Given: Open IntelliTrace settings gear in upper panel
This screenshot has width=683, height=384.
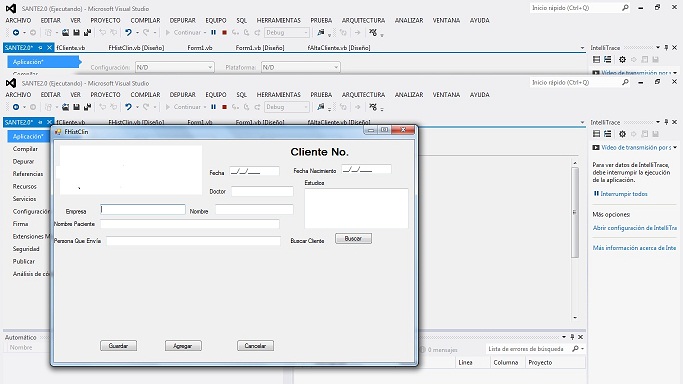Looking at the screenshot, I should (622, 60).
